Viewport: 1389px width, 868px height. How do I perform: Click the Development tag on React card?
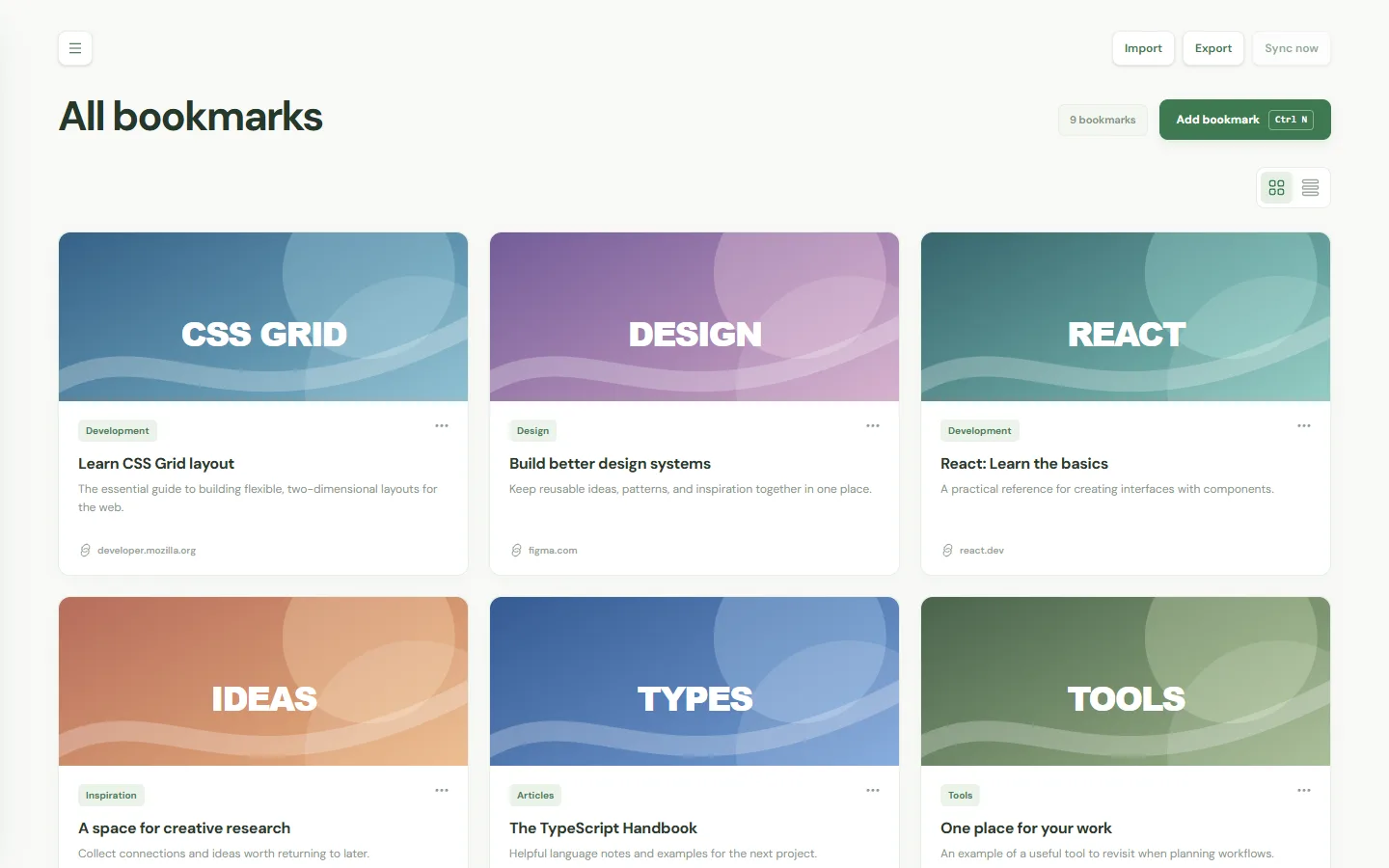tap(980, 431)
